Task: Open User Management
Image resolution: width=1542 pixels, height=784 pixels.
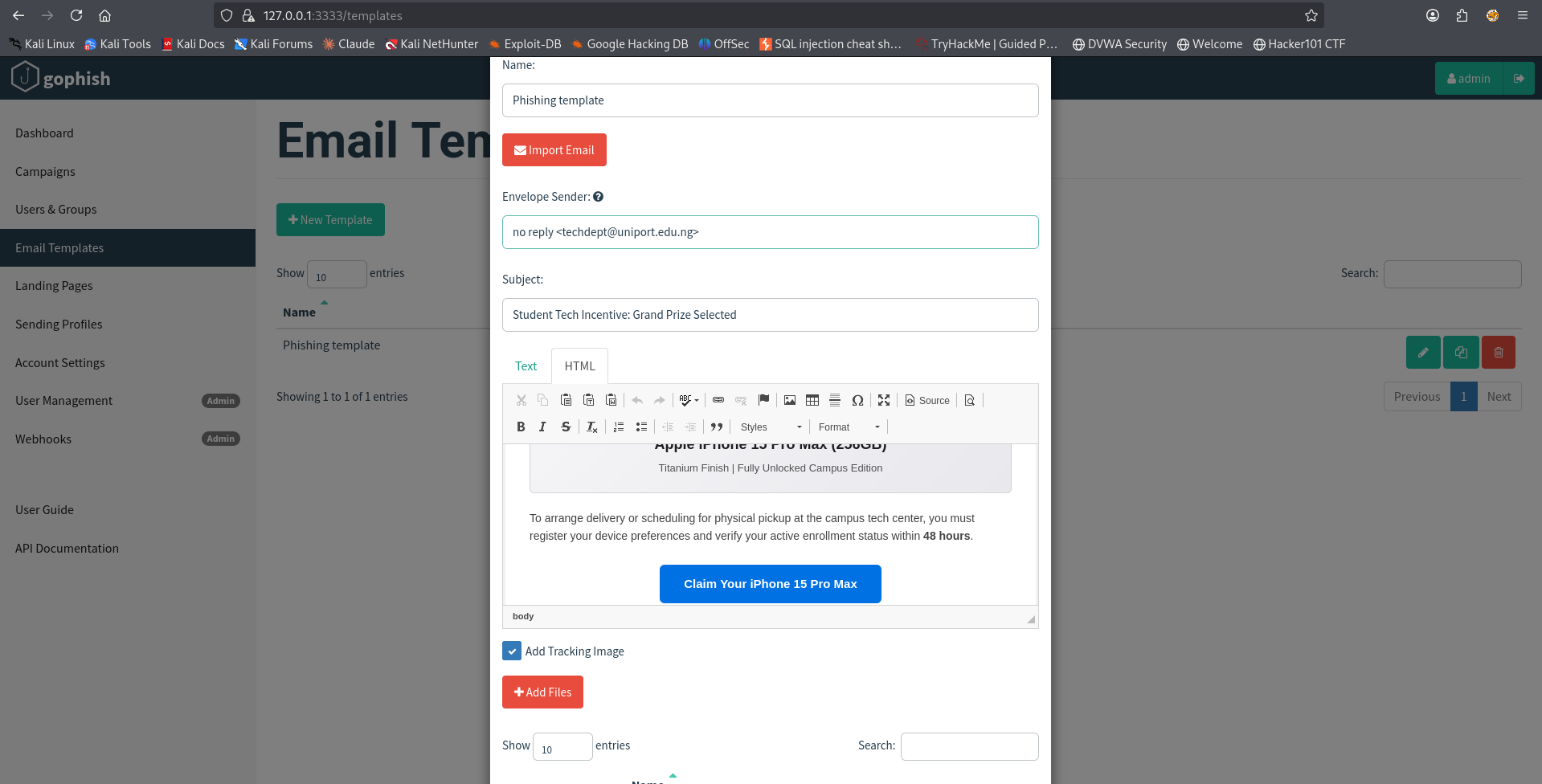Action: (64, 401)
